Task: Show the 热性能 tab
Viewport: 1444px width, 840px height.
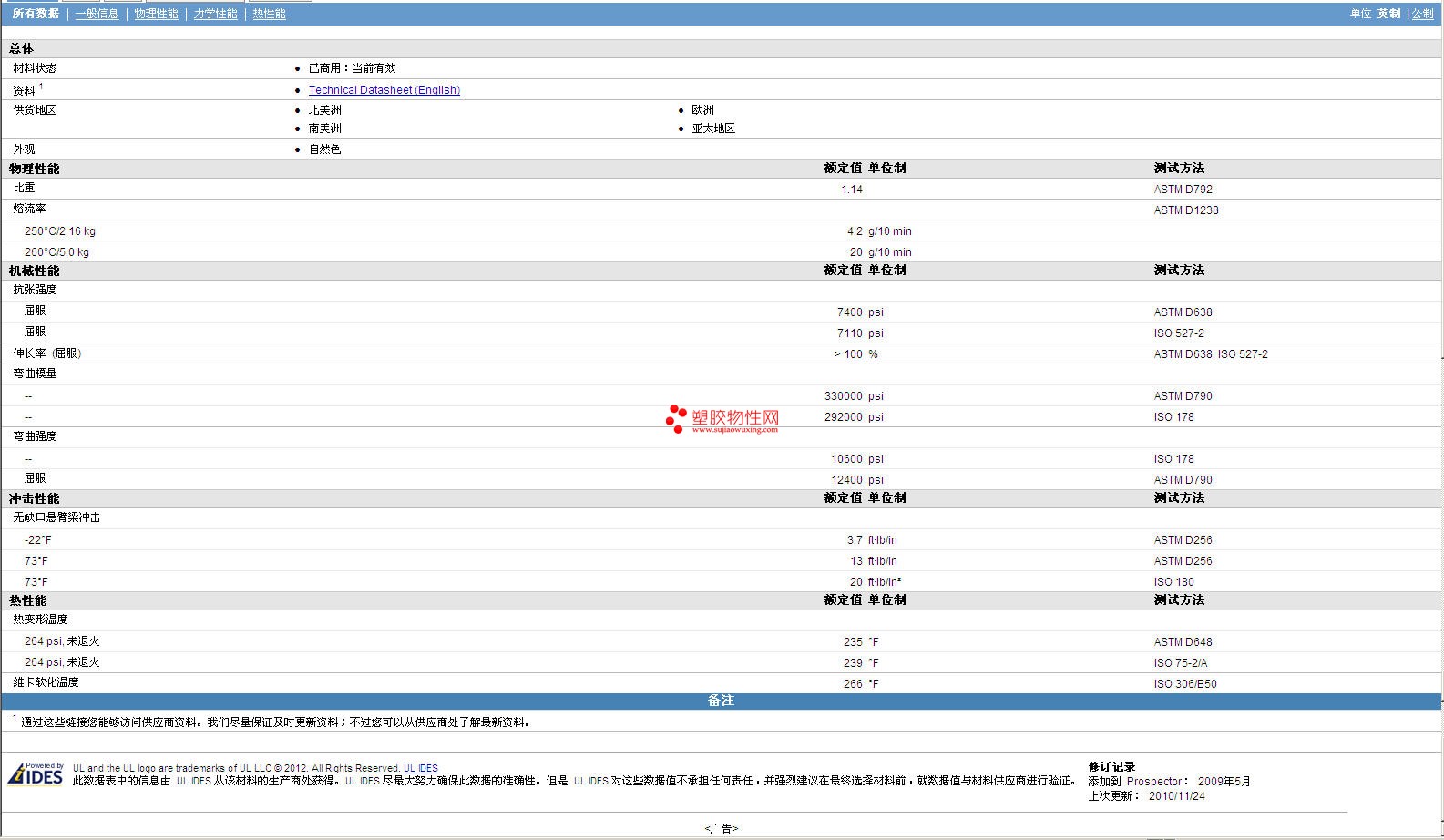Action: coord(269,14)
